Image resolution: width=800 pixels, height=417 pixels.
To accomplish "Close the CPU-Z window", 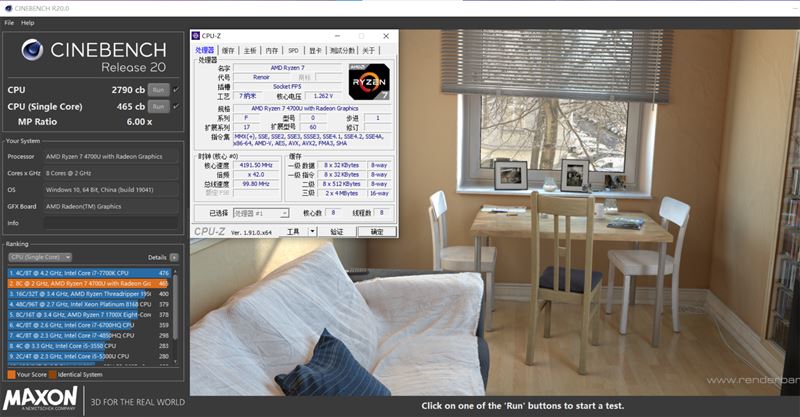I will (x=386, y=36).
